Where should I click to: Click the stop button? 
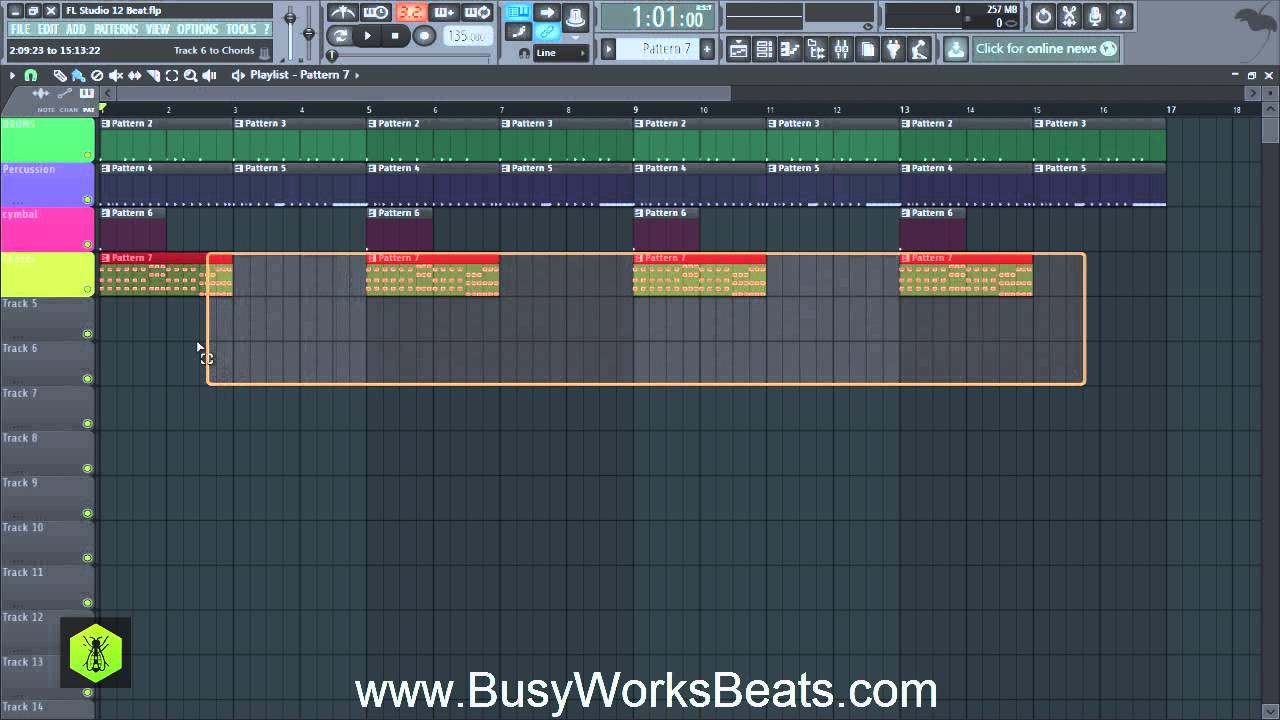coord(395,35)
